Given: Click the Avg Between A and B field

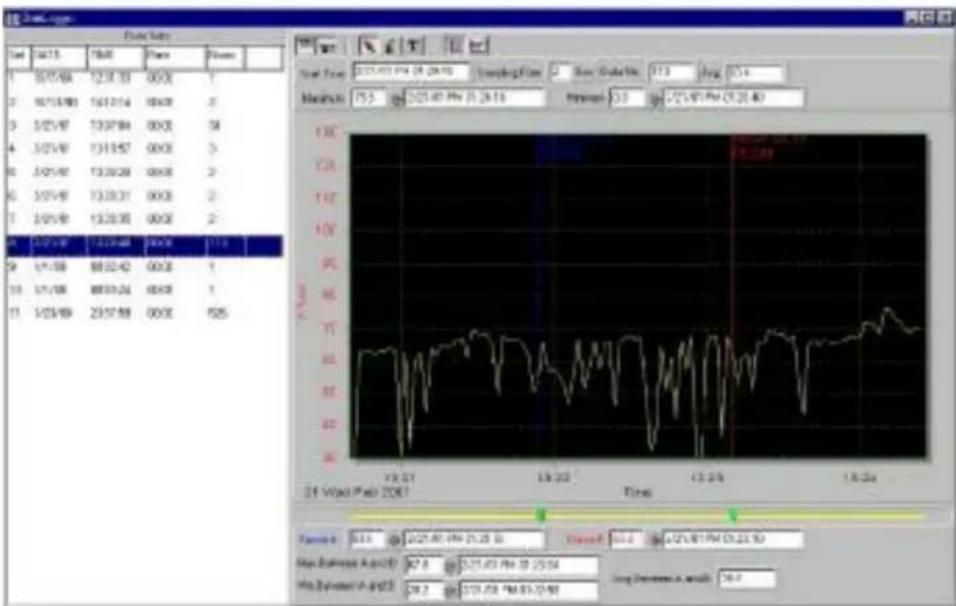Looking at the screenshot, I should tap(747, 578).
